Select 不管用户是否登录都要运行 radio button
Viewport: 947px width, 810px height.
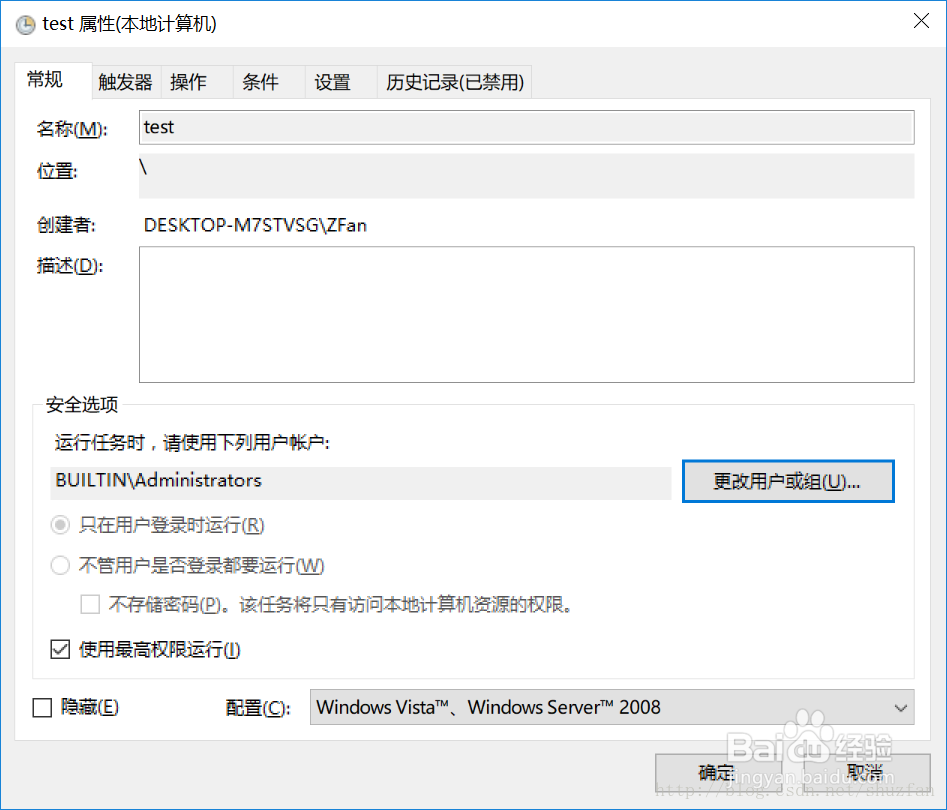(x=60, y=565)
